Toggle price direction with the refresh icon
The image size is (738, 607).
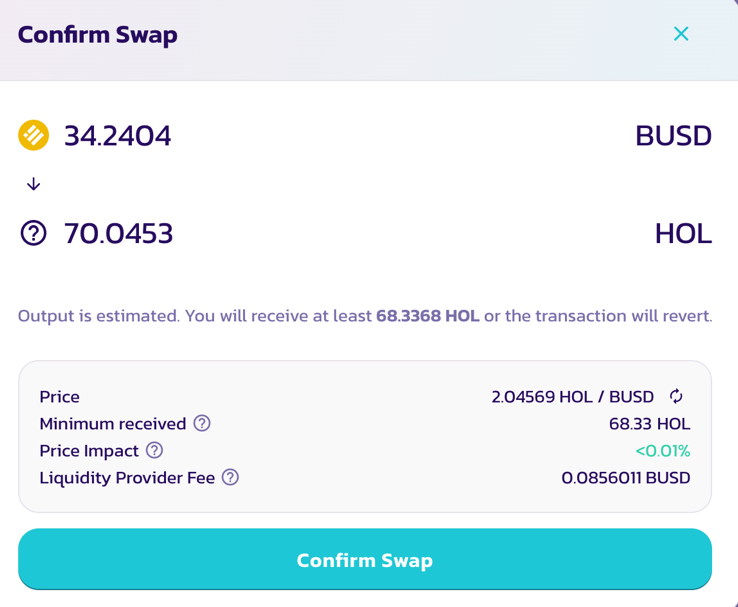[x=676, y=396]
